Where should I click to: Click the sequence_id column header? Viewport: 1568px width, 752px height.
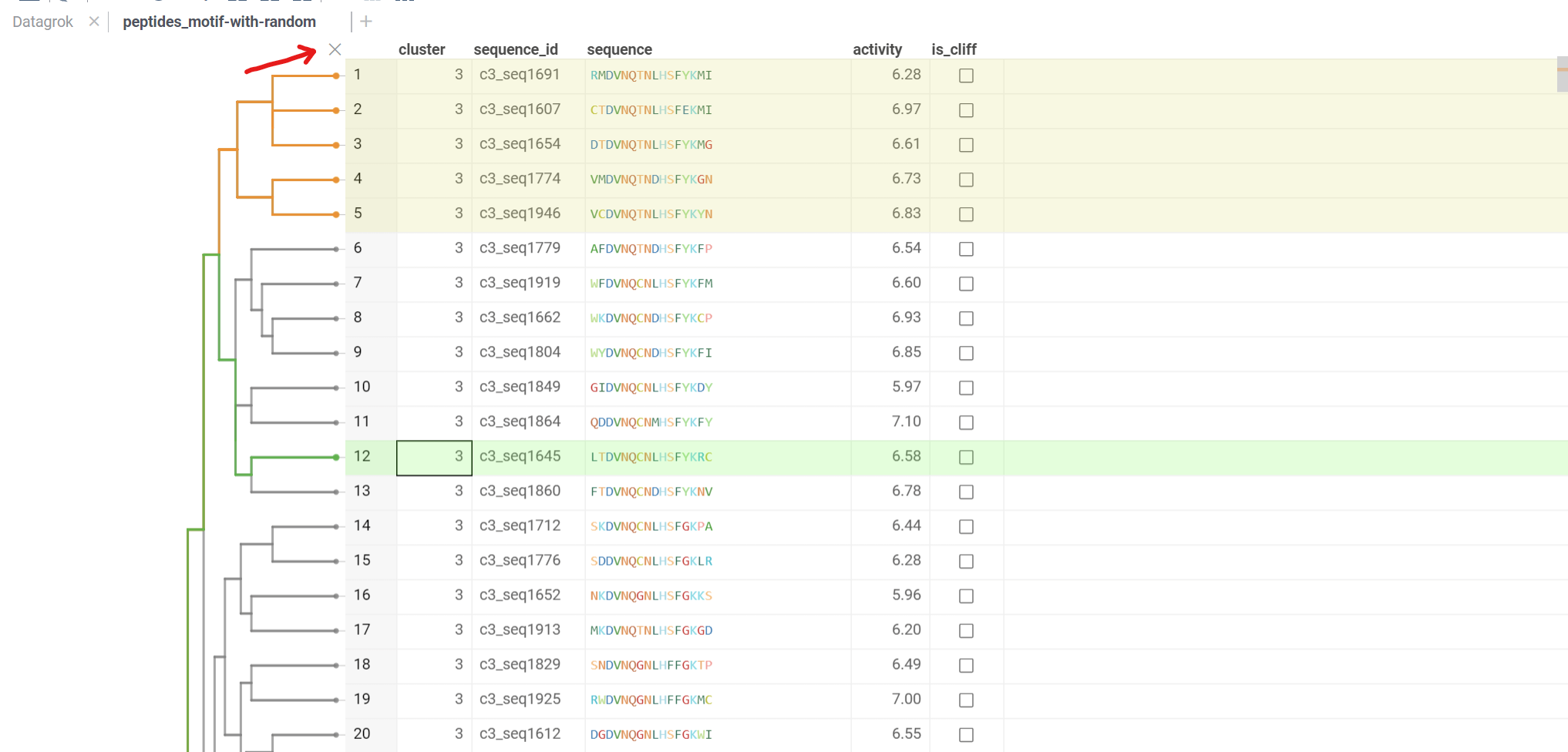point(516,49)
